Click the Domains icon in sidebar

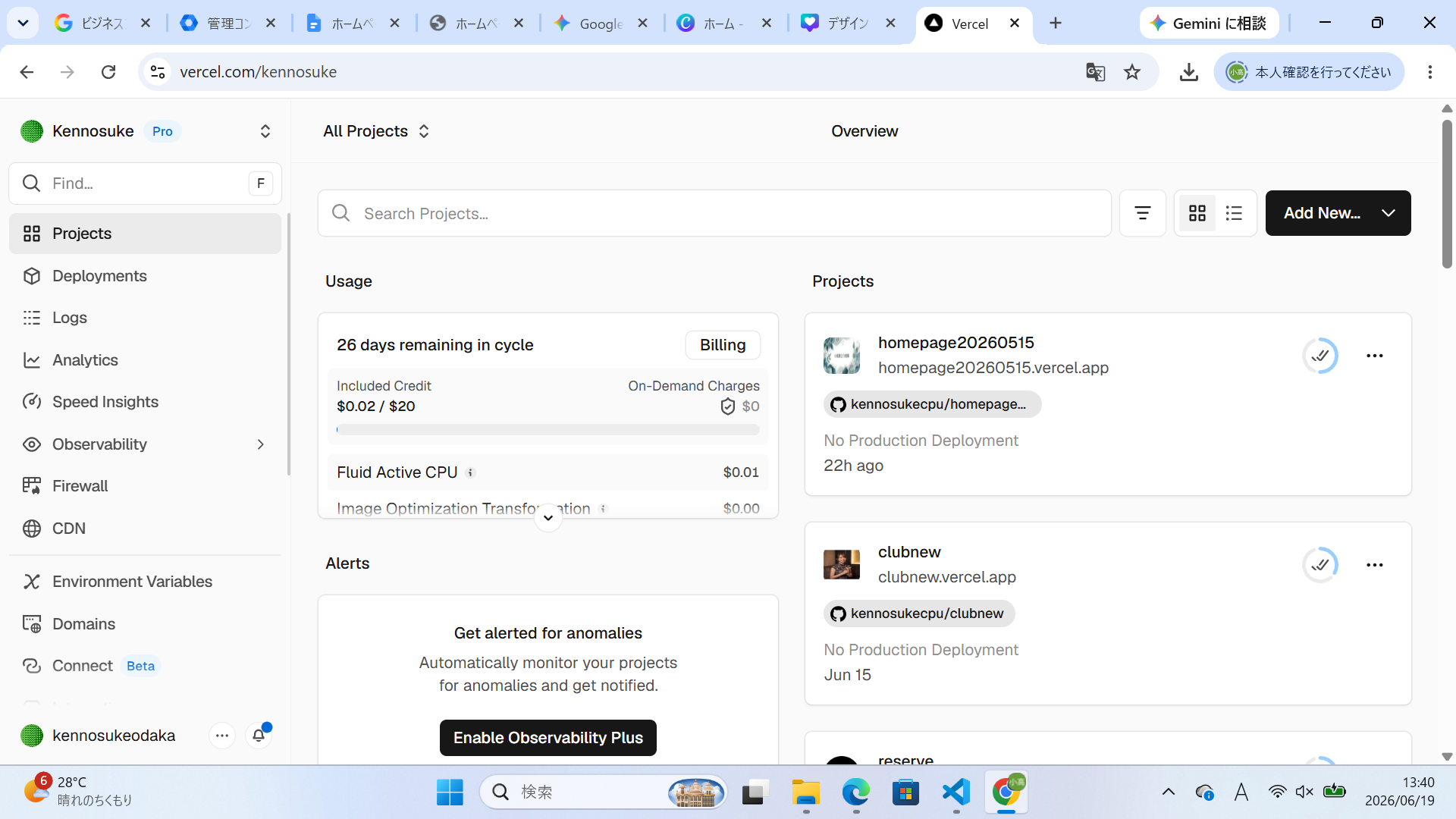pyautogui.click(x=32, y=624)
